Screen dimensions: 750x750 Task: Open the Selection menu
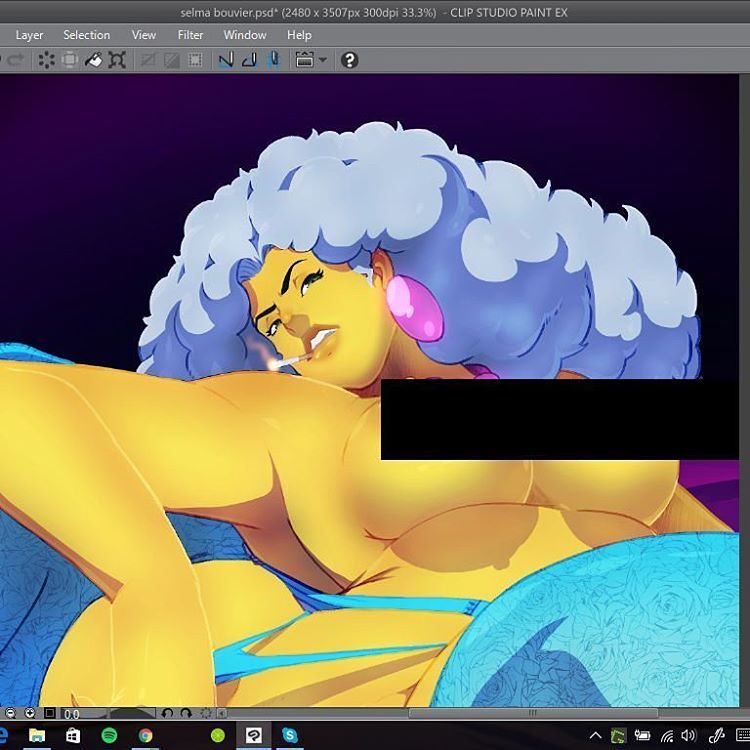click(87, 35)
